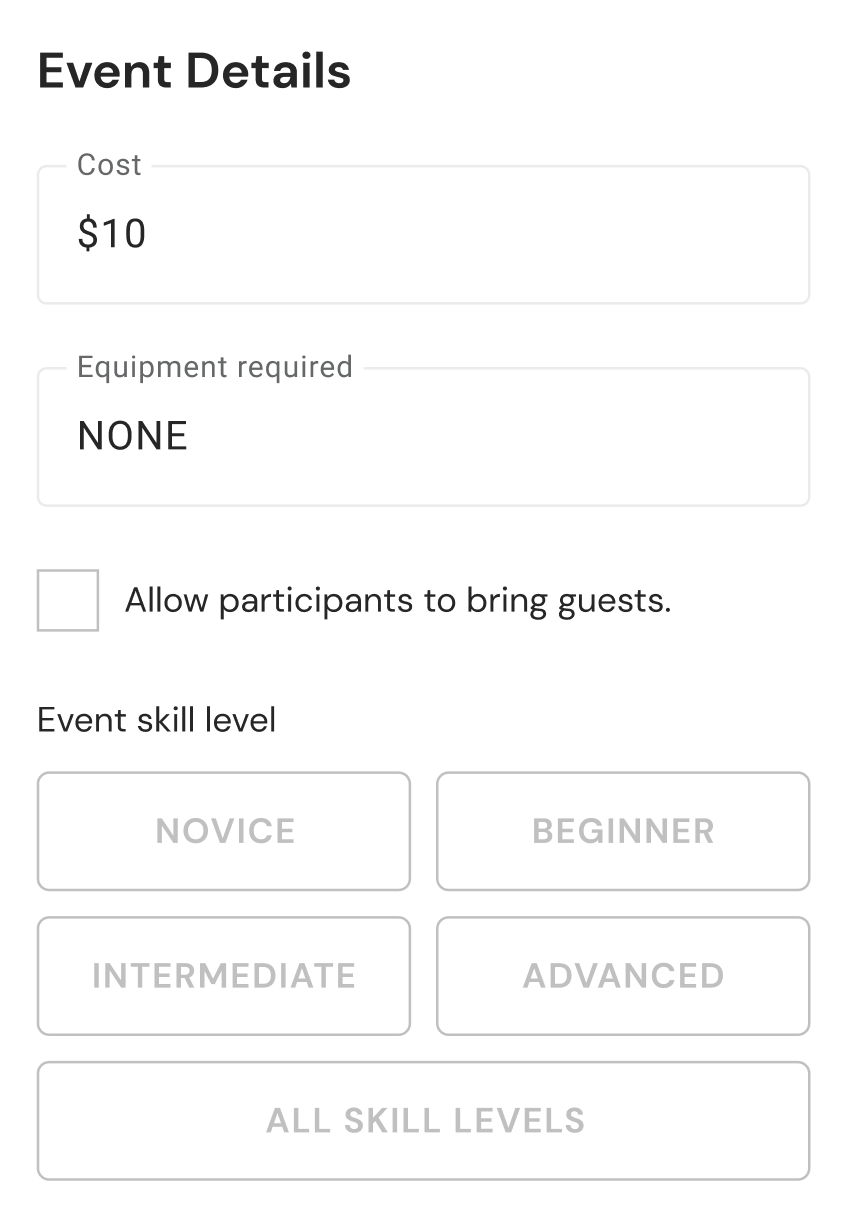Click the Event Details heading
This screenshot has width=854, height=1232.
(x=194, y=72)
